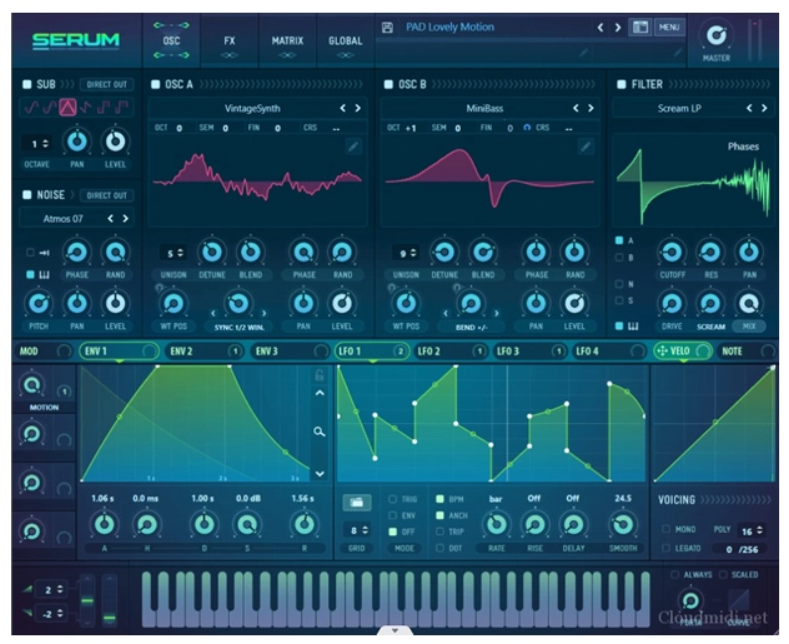Click the Noise Pitch knob
789x644 pixels.
point(39,303)
